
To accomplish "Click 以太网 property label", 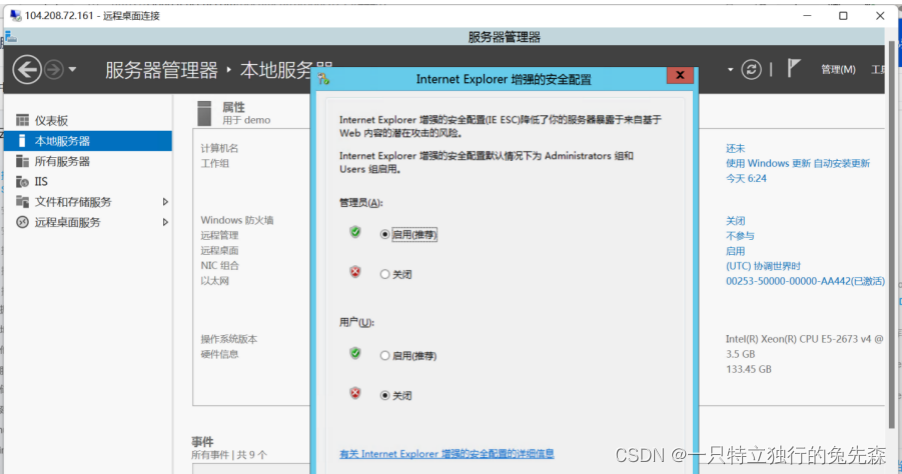I will [x=215, y=281].
